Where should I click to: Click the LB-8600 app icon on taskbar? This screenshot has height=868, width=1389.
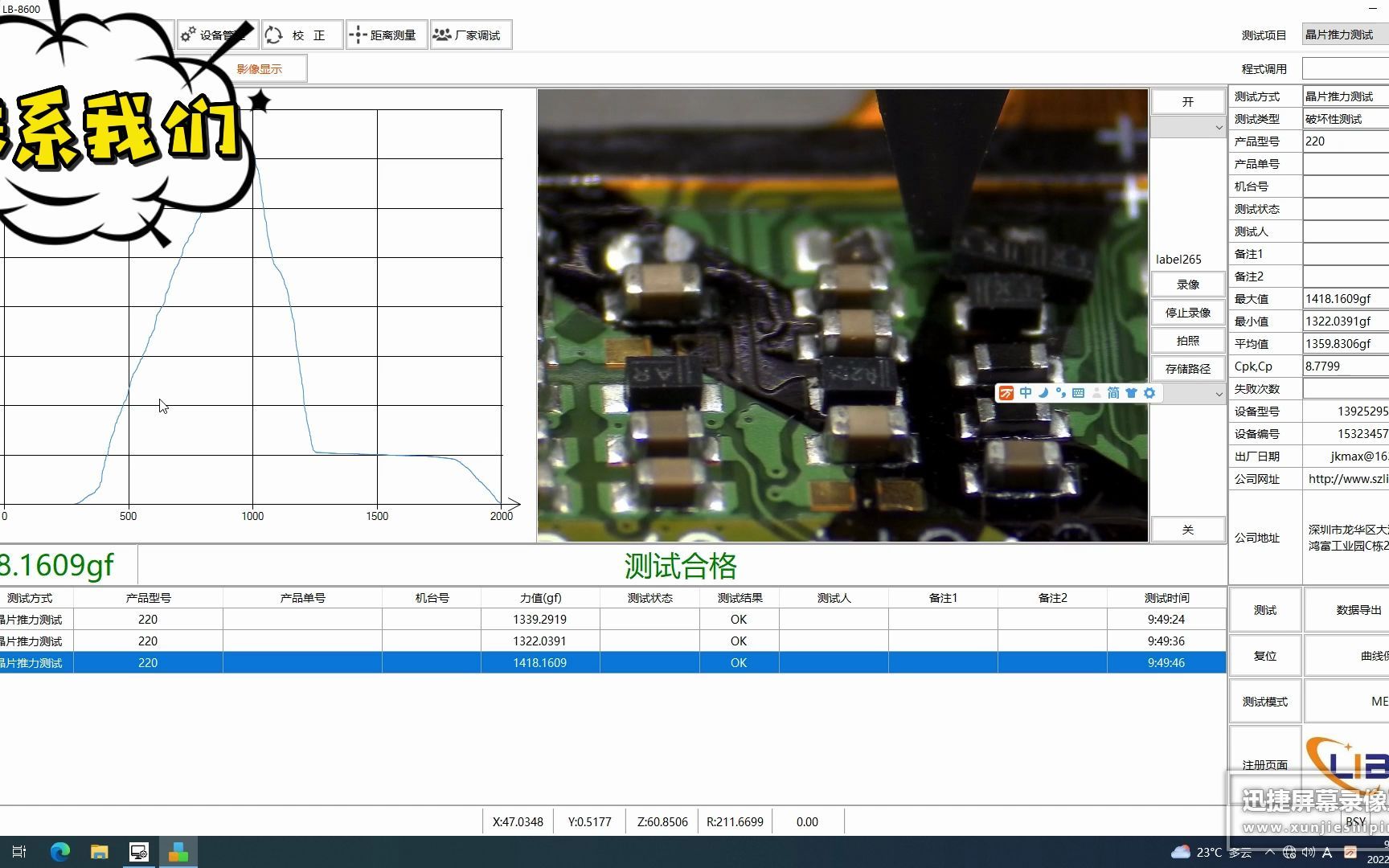pos(178,852)
